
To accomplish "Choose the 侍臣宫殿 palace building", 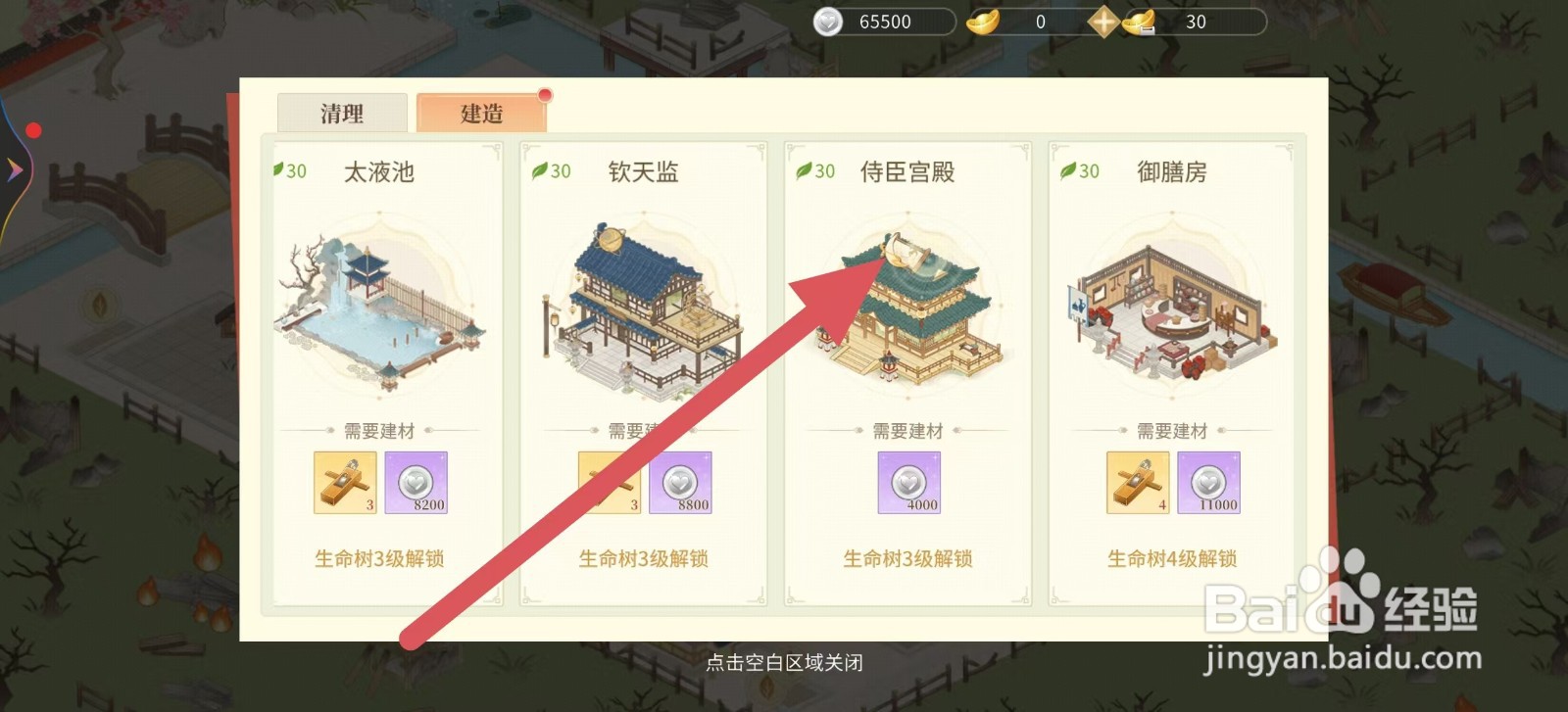I will (908, 309).
